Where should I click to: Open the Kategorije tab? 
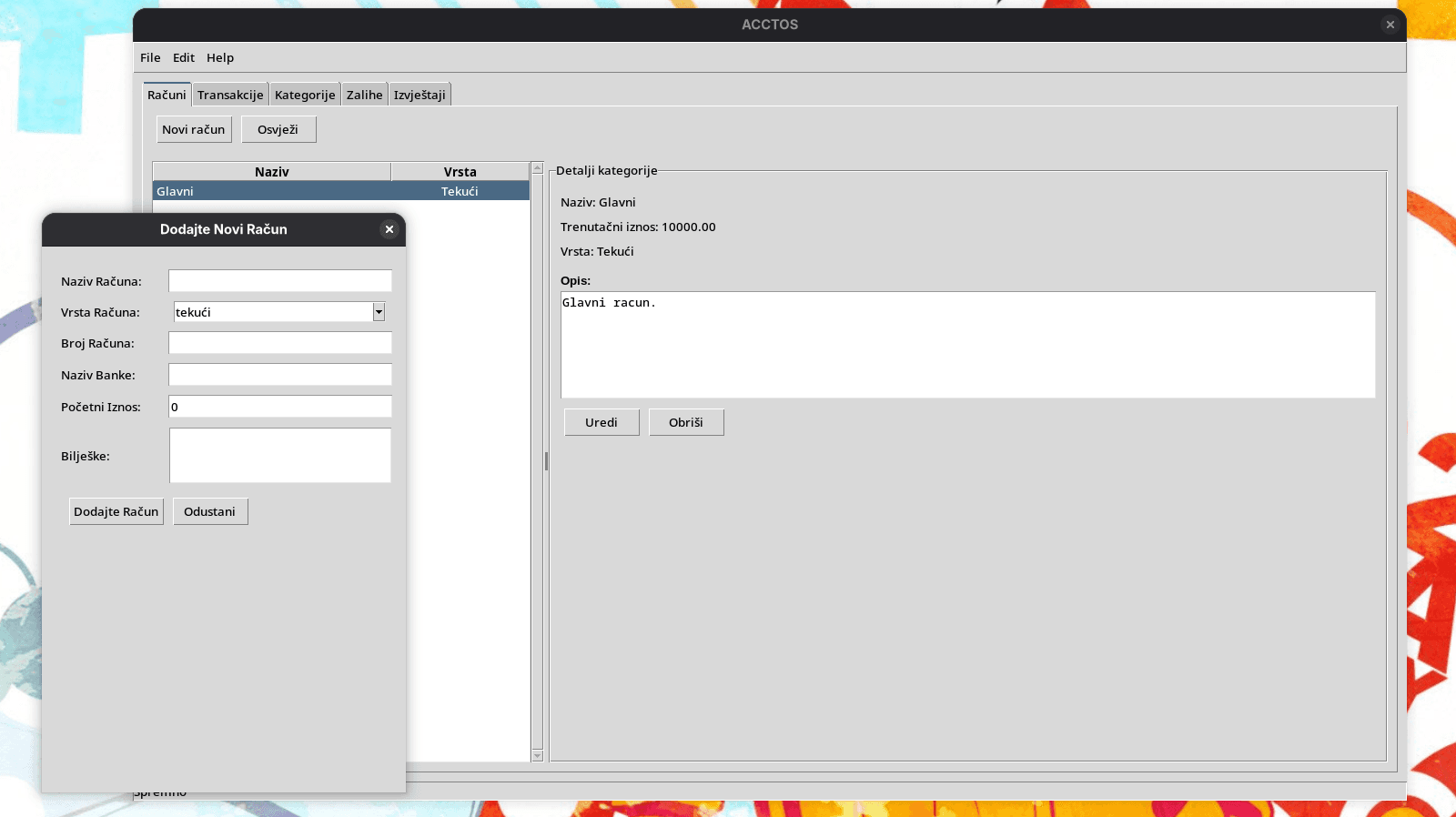(305, 95)
